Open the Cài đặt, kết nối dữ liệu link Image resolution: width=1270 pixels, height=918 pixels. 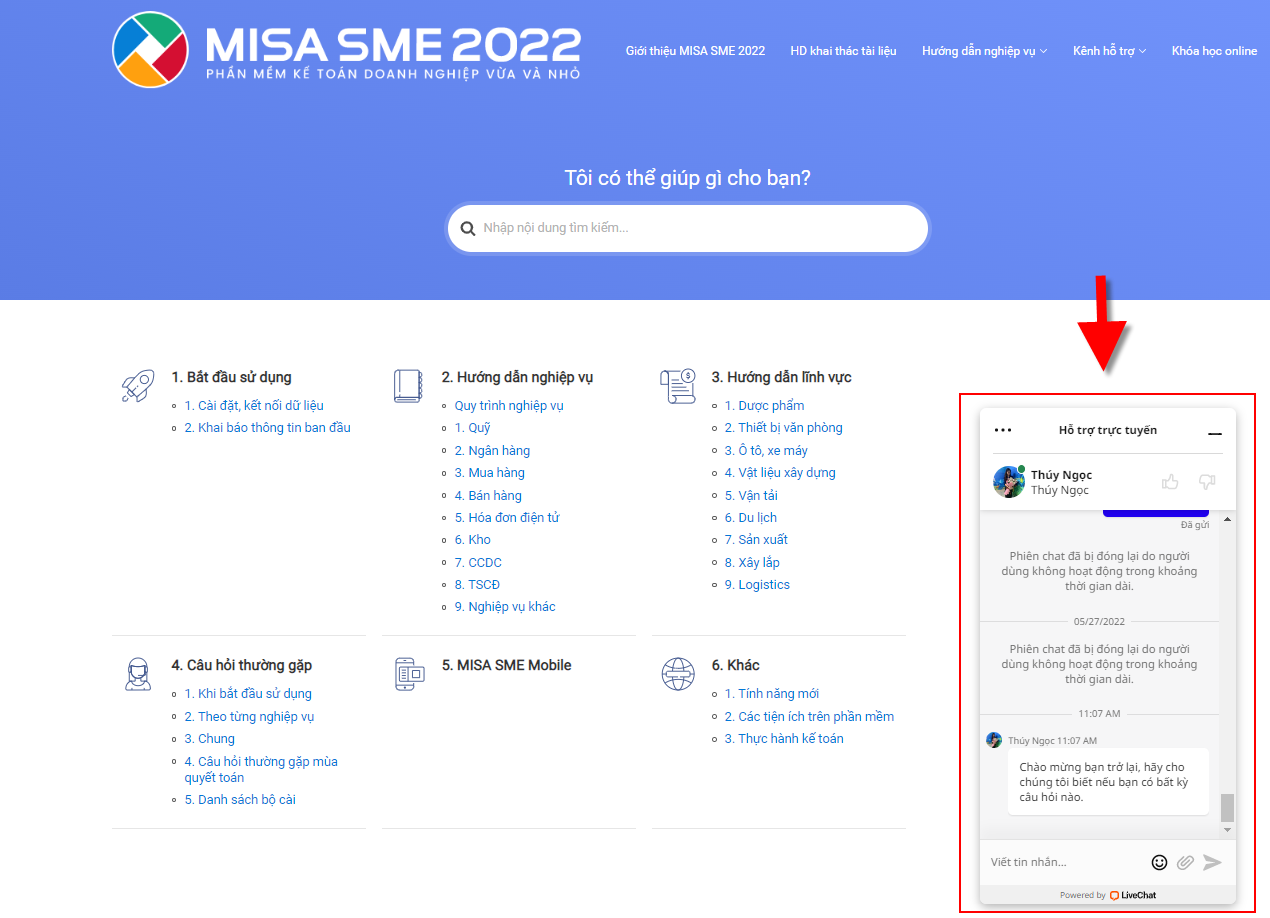click(x=254, y=406)
